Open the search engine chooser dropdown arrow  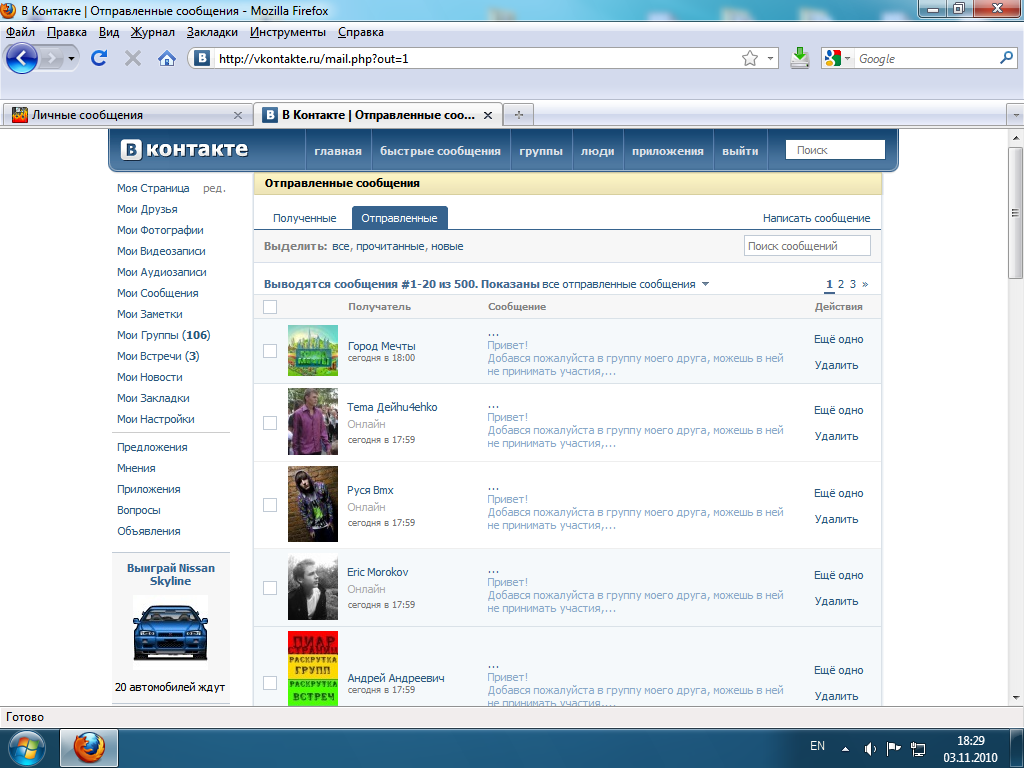tap(847, 59)
